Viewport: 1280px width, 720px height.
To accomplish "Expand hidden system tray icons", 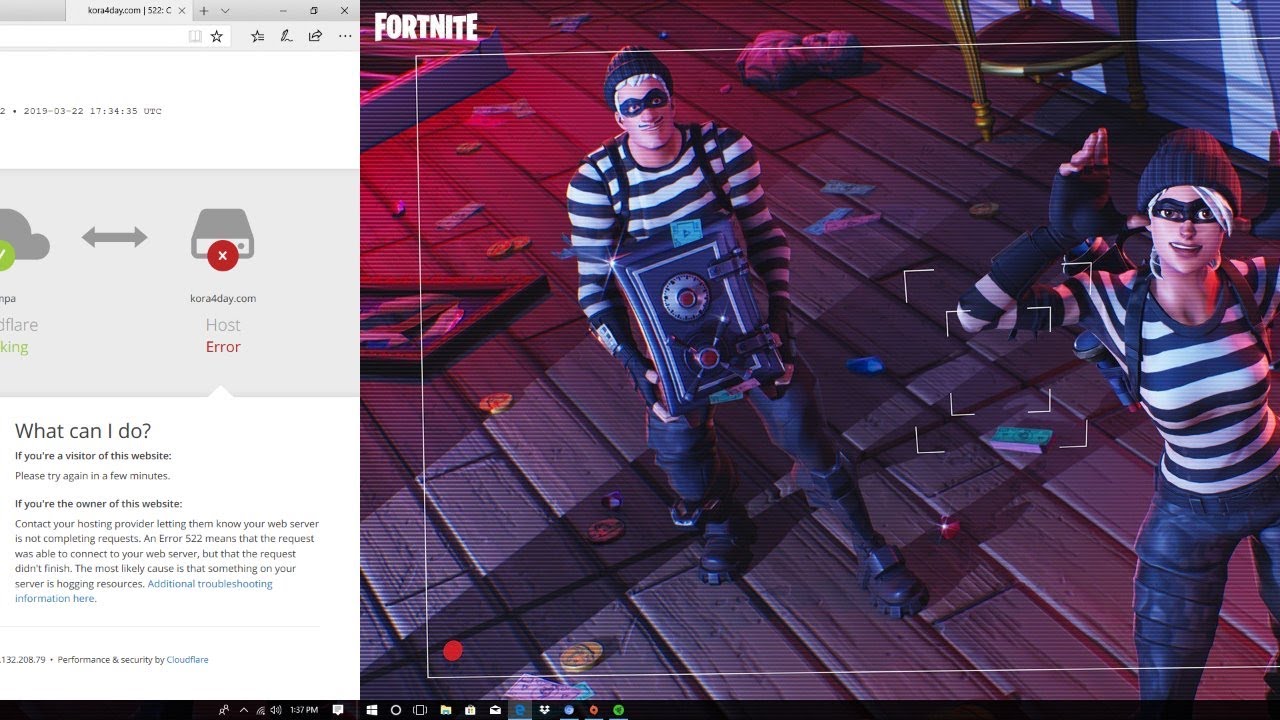I will pyautogui.click(x=243, y=710).
